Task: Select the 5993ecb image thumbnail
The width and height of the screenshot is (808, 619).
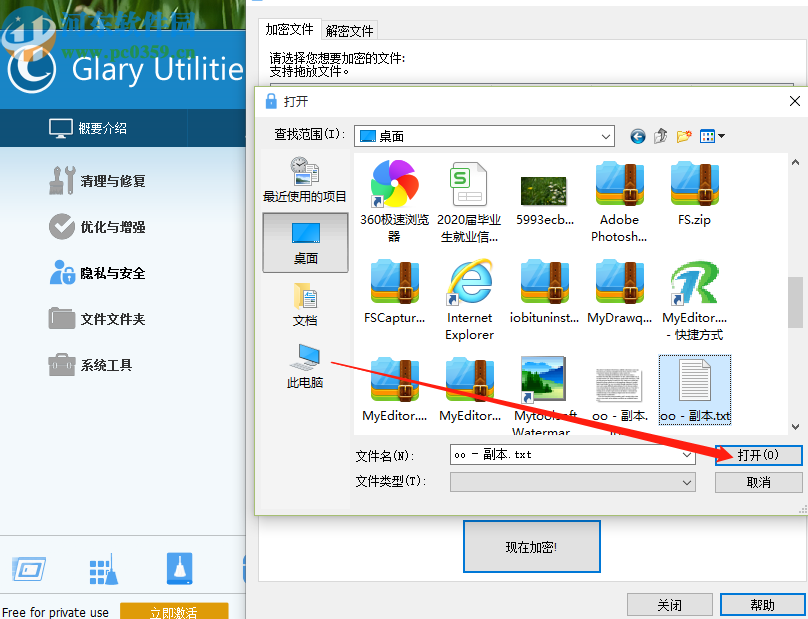Action: 544,191
